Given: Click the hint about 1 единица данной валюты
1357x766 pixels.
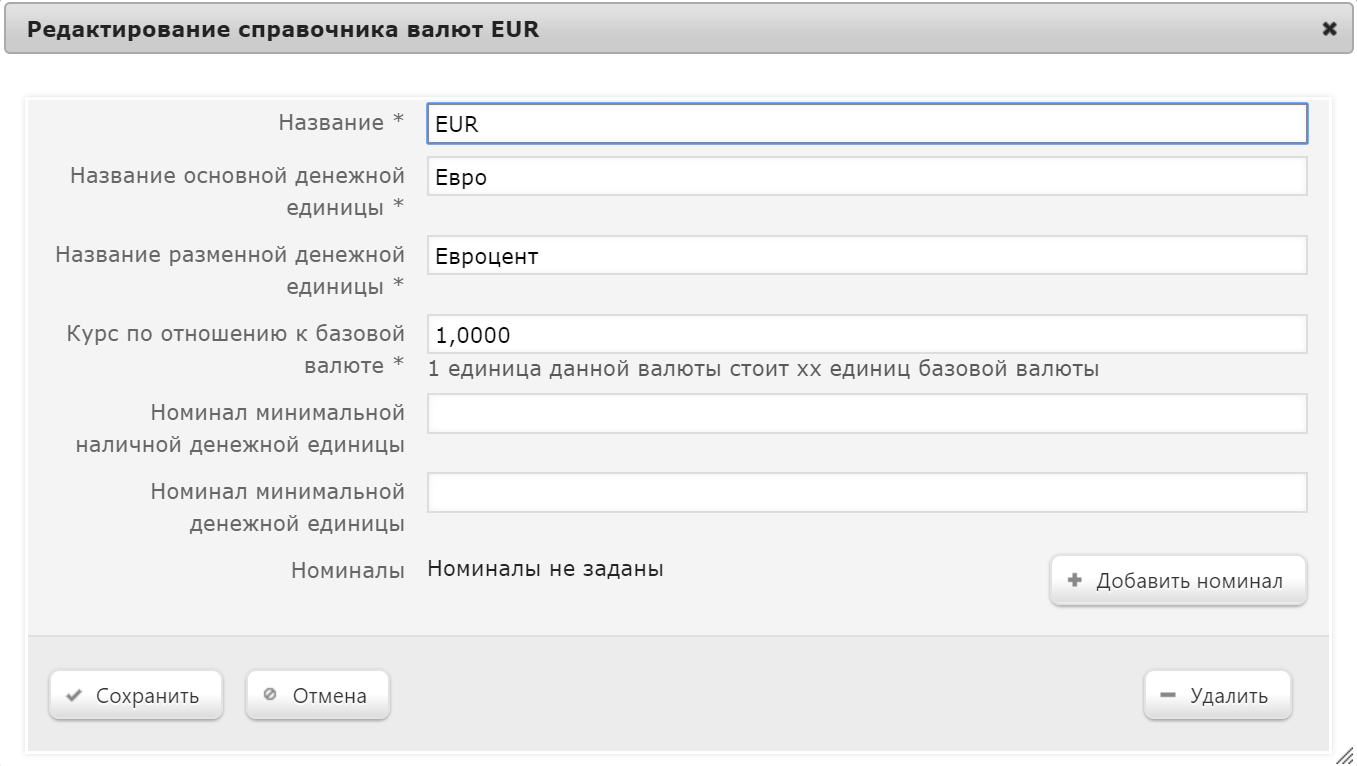Looking at the screenshot, I should pyautogui.click(x=764, y=368).
